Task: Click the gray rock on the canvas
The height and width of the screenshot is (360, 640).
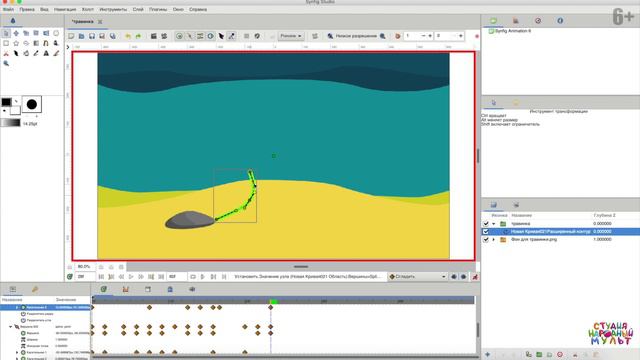Action: tap(189, 220)
